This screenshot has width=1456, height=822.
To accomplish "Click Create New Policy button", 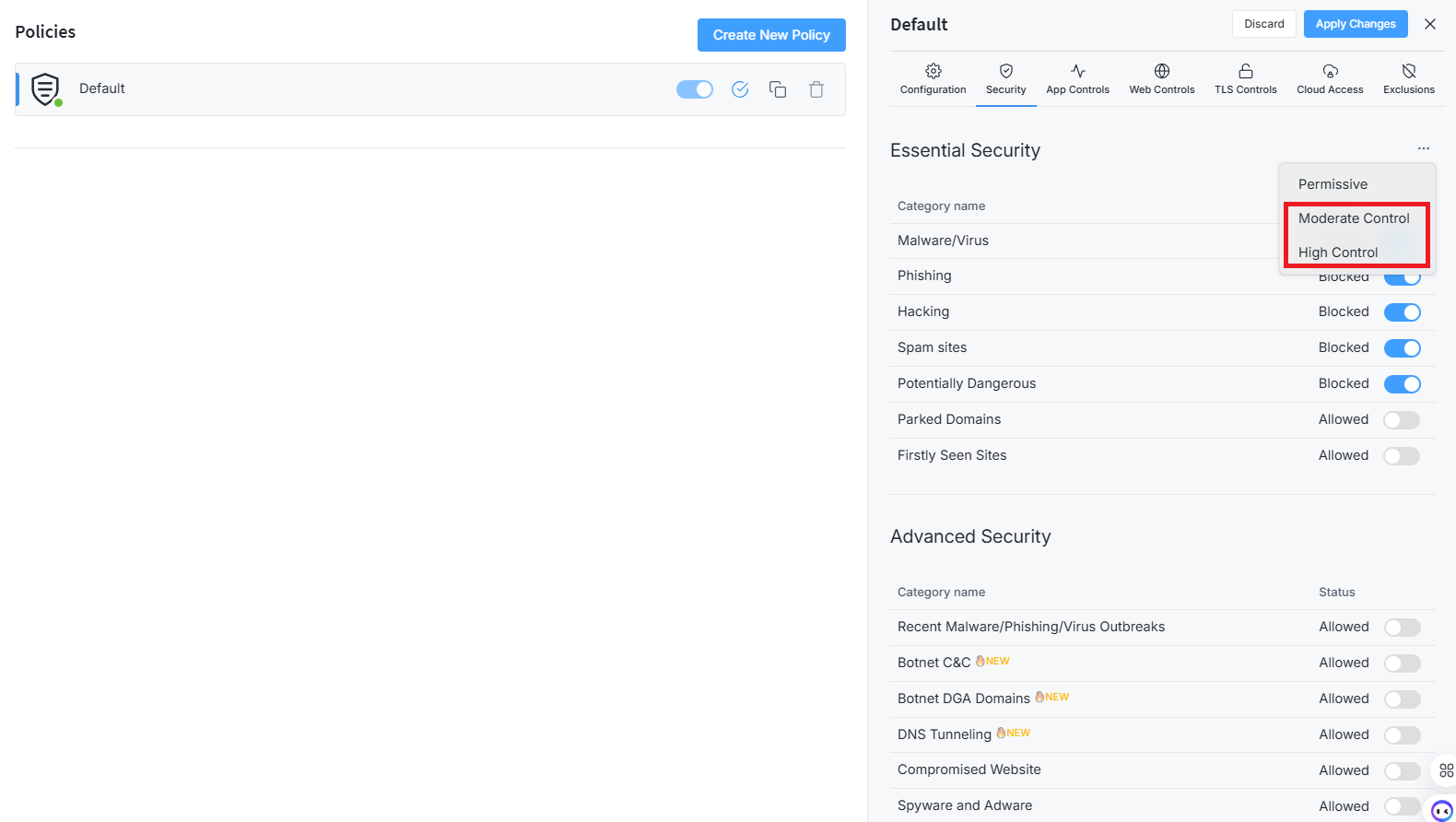I will [771, 35].
